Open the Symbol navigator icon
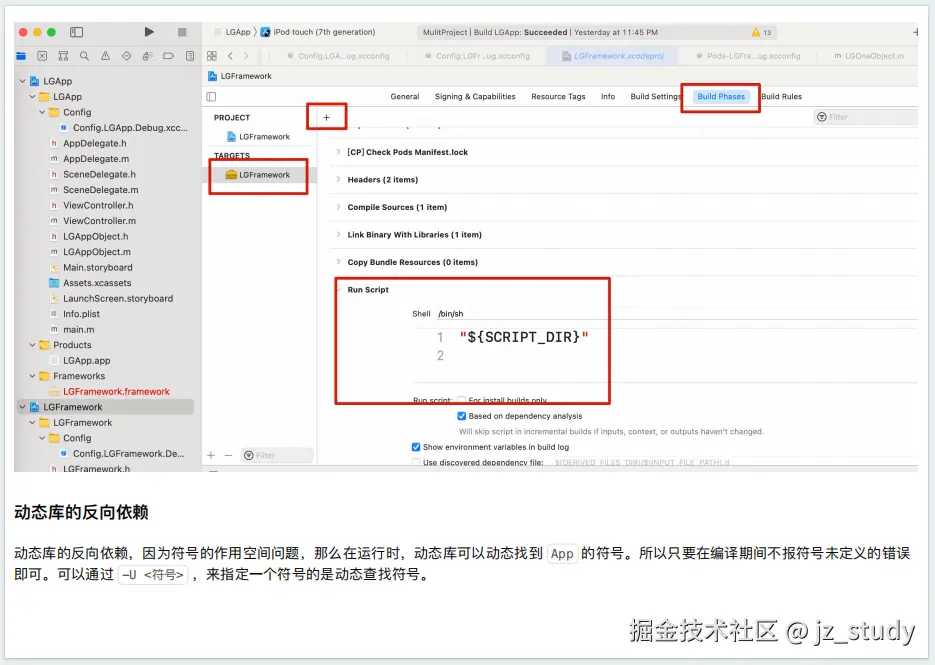Image resolution: width=935 pixels, height=665 pixels. pos(63,56)
